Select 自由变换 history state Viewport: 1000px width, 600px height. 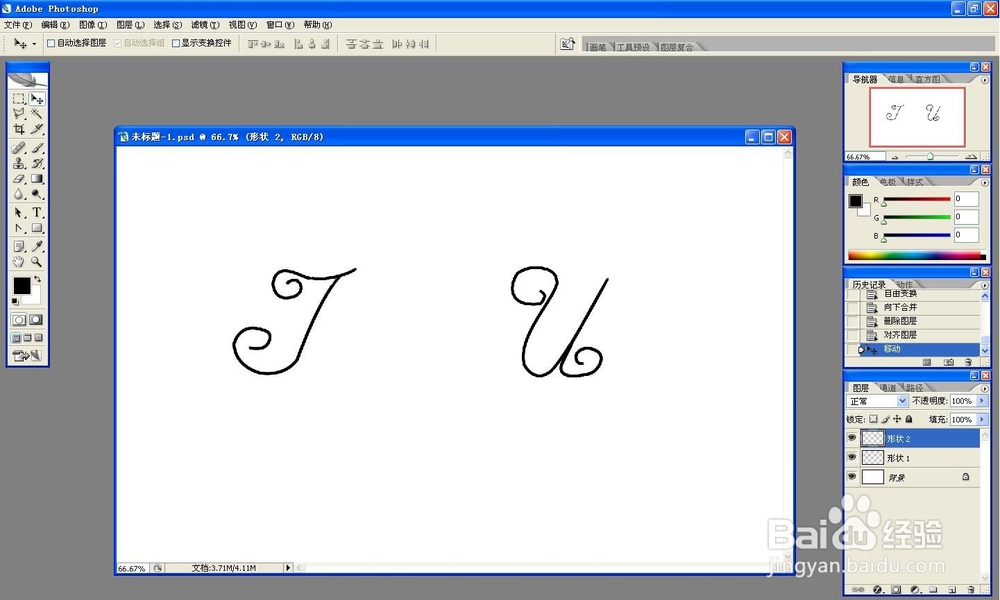click(x=913, y=294)
